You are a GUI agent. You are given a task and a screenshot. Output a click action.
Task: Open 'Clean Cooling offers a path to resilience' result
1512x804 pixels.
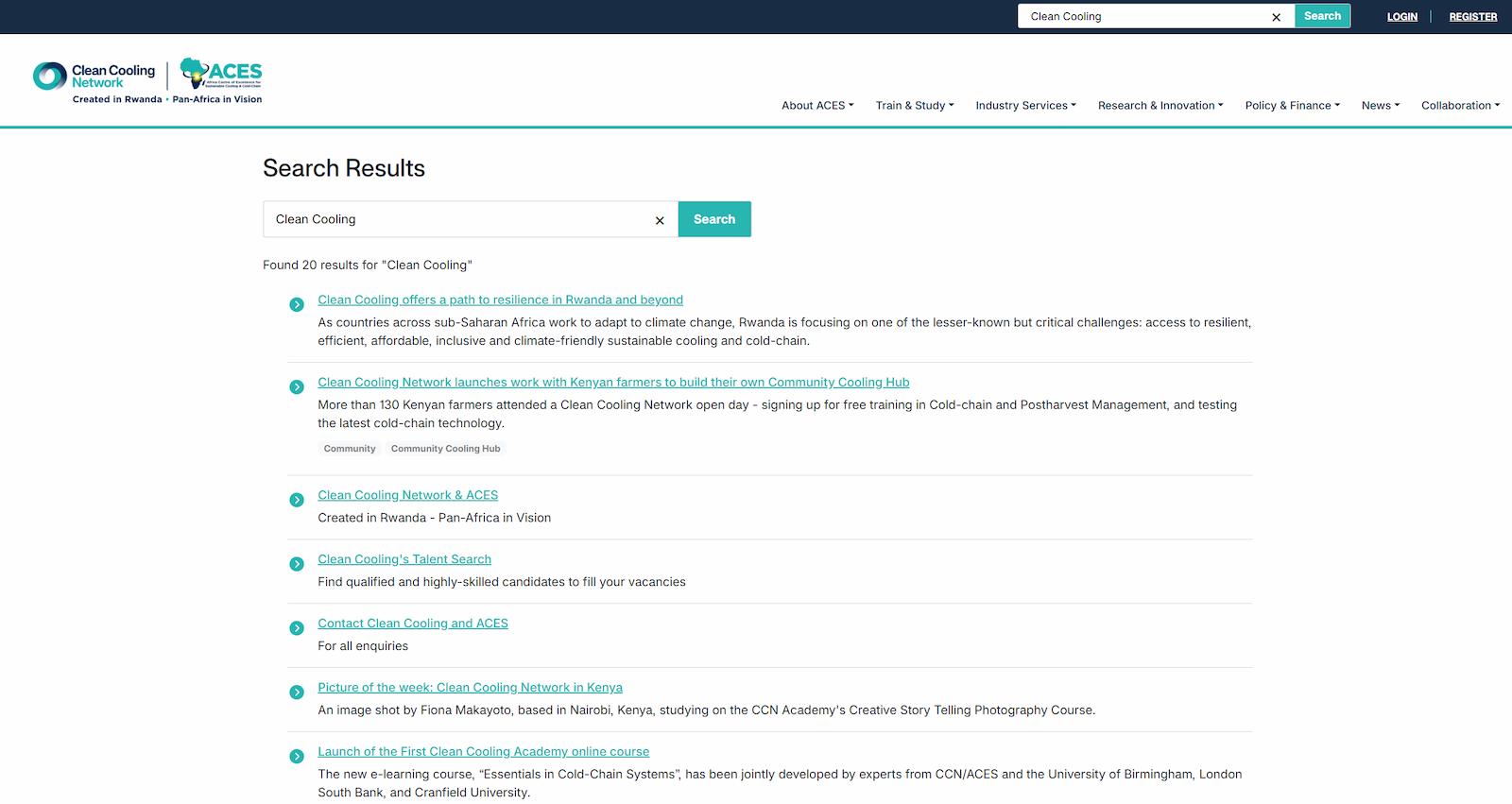[500, 299]
